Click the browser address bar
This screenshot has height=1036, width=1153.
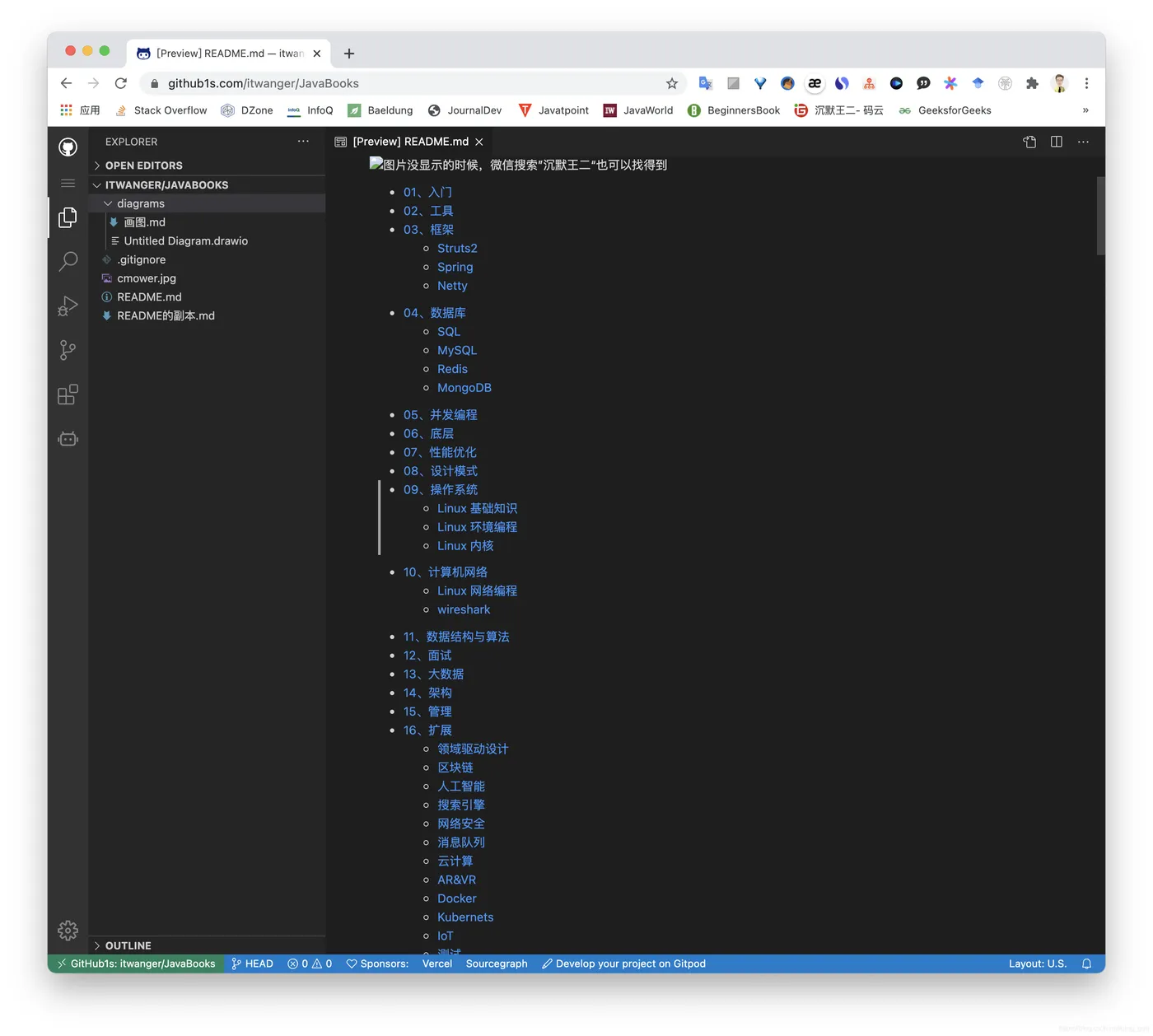coord(412,83)
